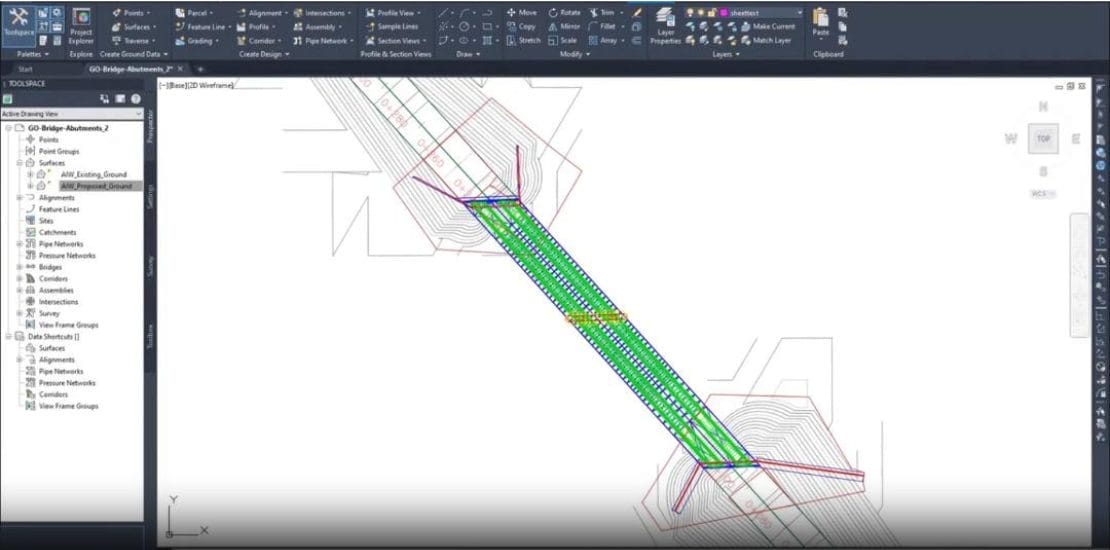1110x550 pixels.
Task: Add a new drawing tab
Action: coord(200,69)
